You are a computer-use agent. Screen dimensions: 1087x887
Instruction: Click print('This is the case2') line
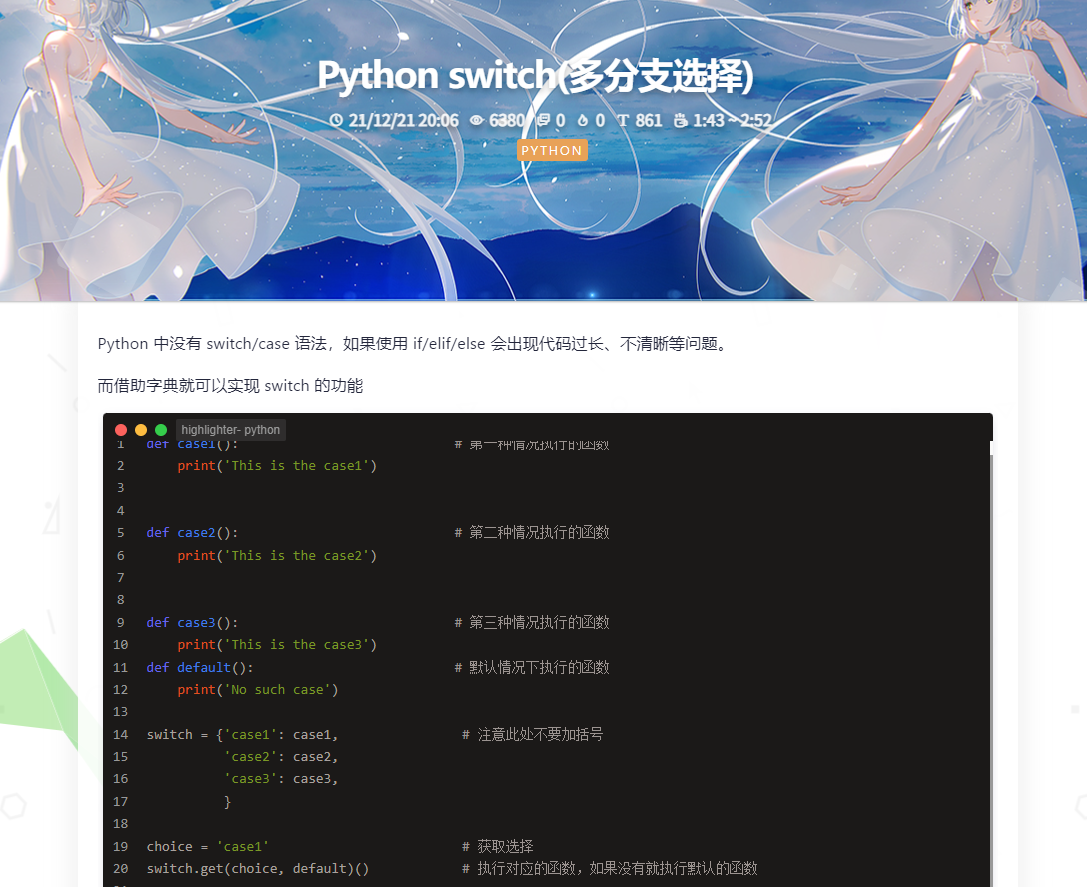coord(277,556)
